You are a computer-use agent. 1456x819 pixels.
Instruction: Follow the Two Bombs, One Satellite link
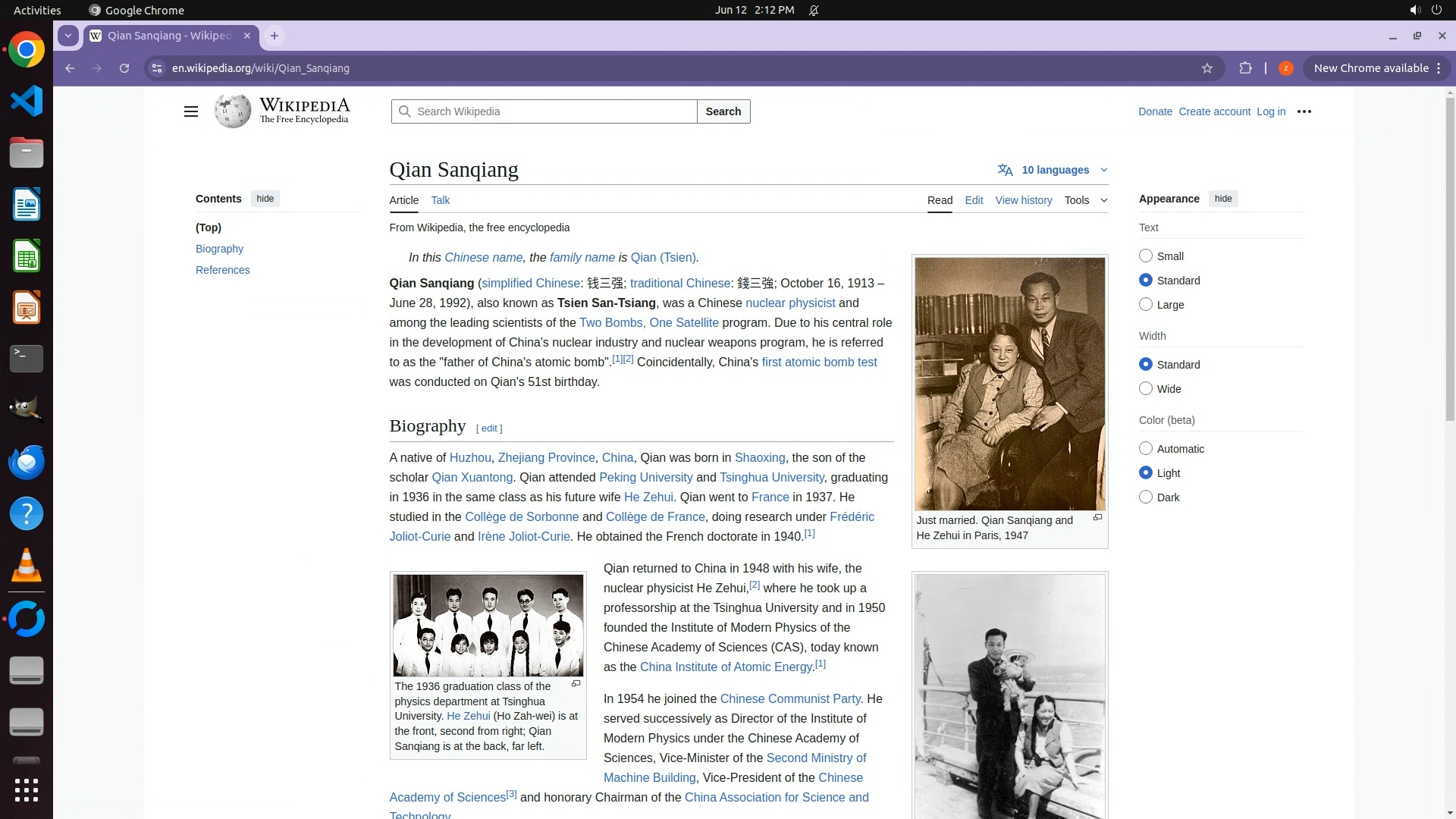648,323
